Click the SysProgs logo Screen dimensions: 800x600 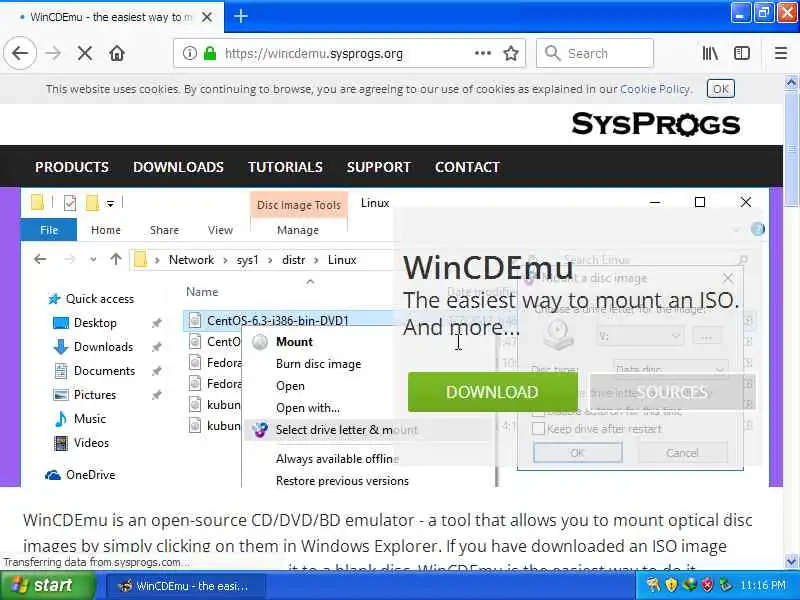coord(655,124)
